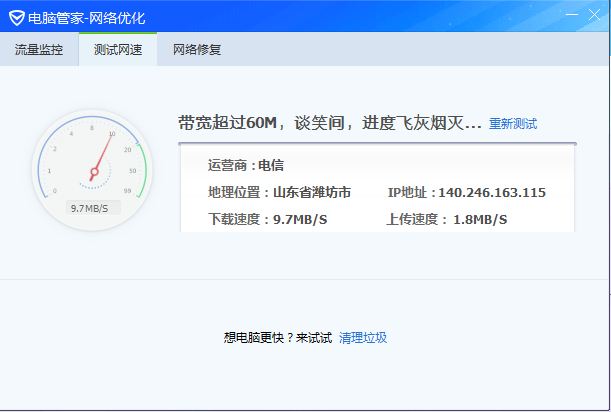Click the 地理位置：山东省潍坊市 text
This screenshot has height=412, width=611.
279,193
